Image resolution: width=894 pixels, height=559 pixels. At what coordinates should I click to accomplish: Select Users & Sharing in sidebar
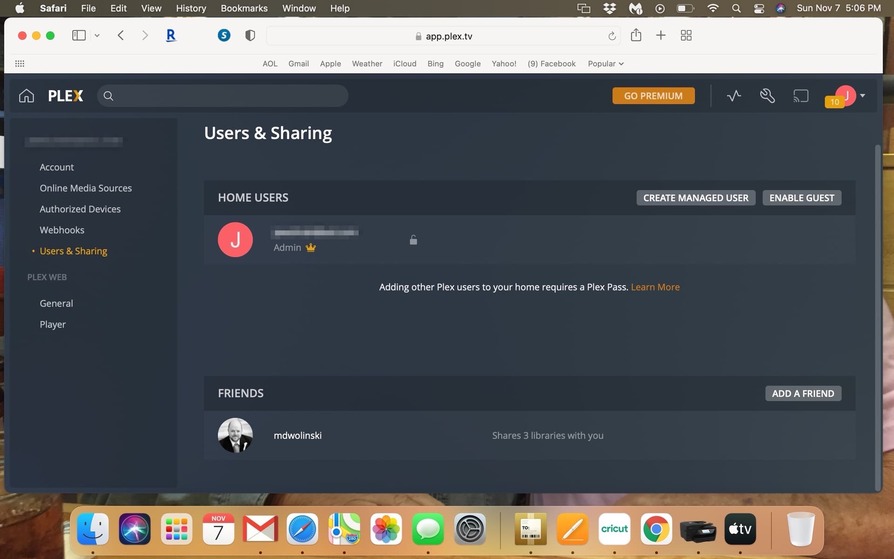[x=74, y=251]
